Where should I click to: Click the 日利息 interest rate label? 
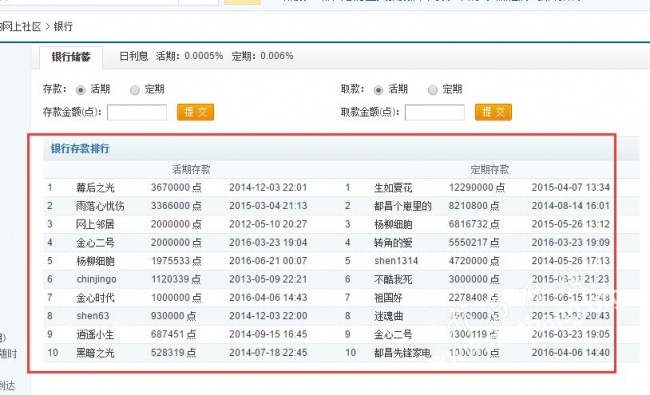click(134, 56)
